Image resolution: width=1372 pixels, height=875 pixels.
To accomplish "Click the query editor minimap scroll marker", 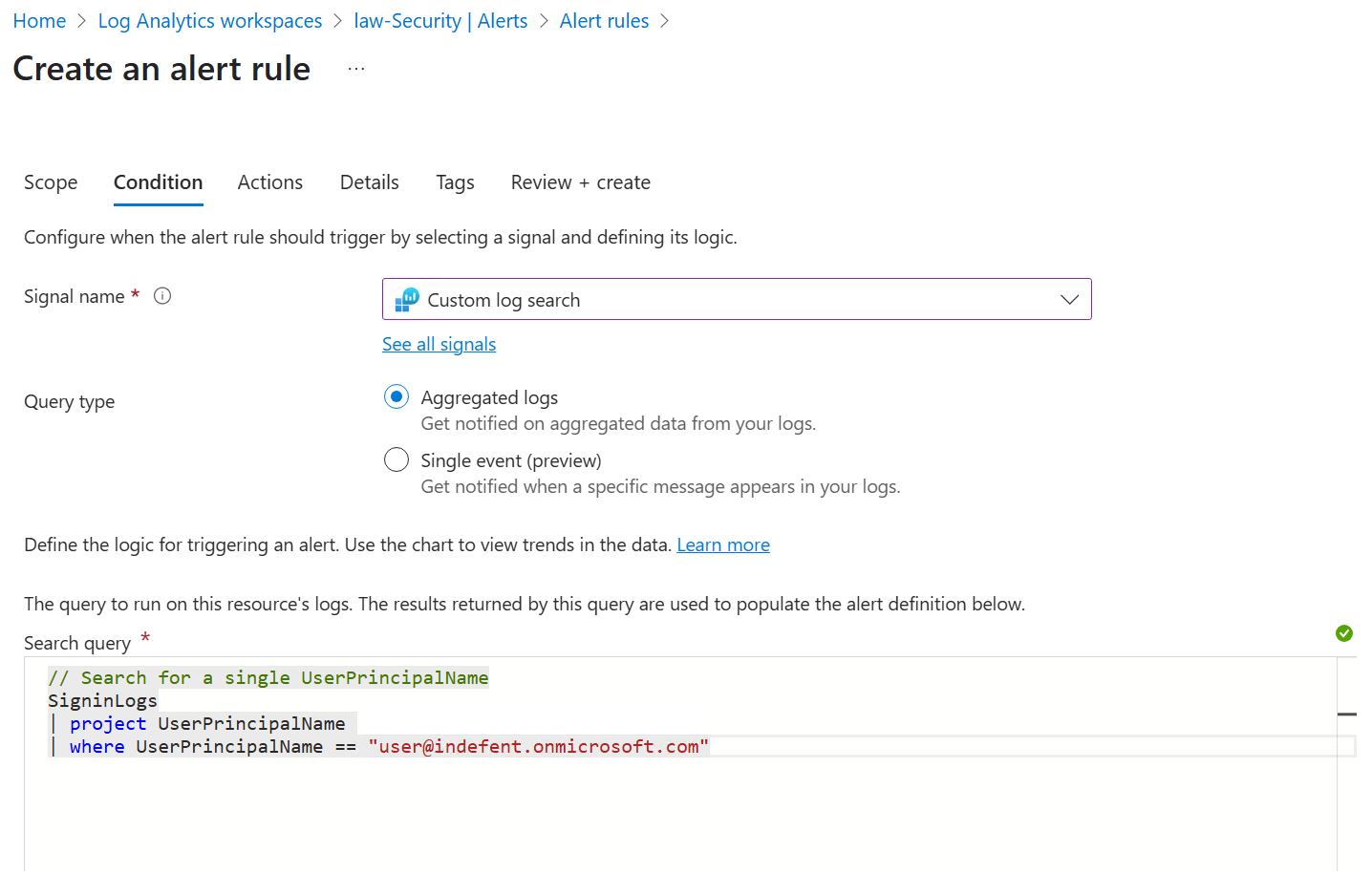I will tap(1347, 714).
